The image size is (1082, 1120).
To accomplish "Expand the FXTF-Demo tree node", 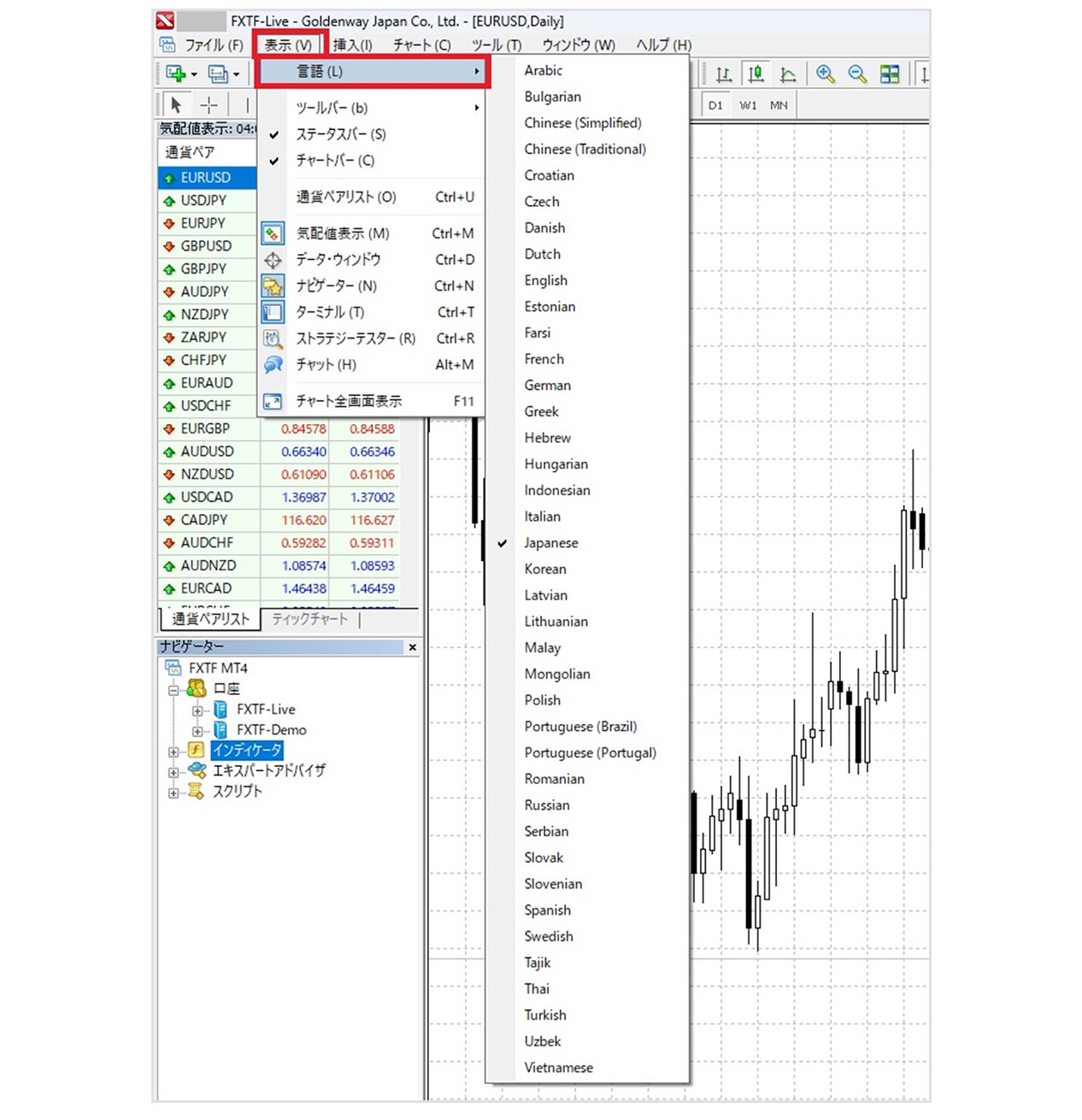I will click(197, 731).
